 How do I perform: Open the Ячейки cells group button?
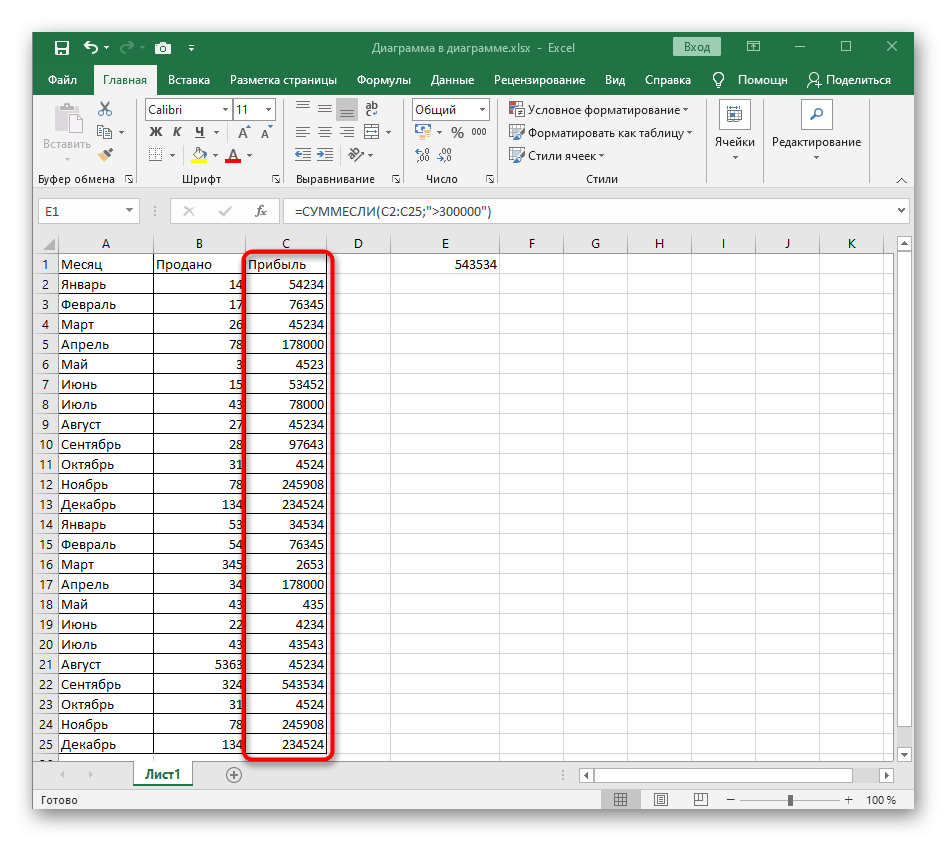click(x=734, y=131)
